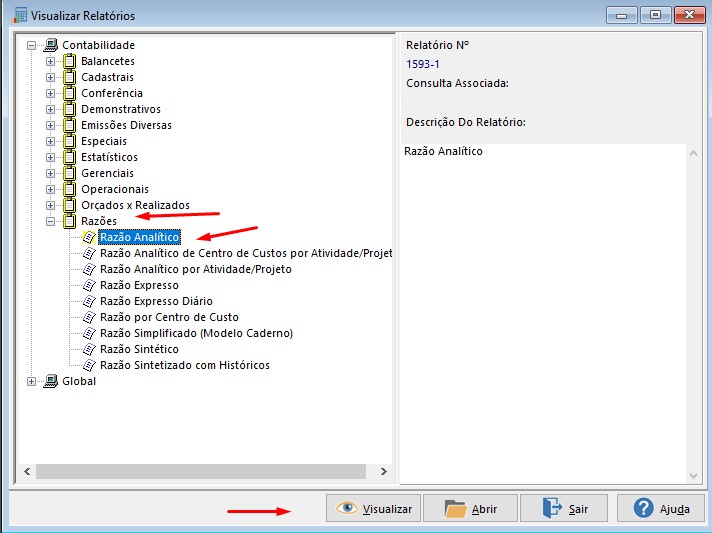
Task: Click the Contabilidade label
Action: [99, 45]
